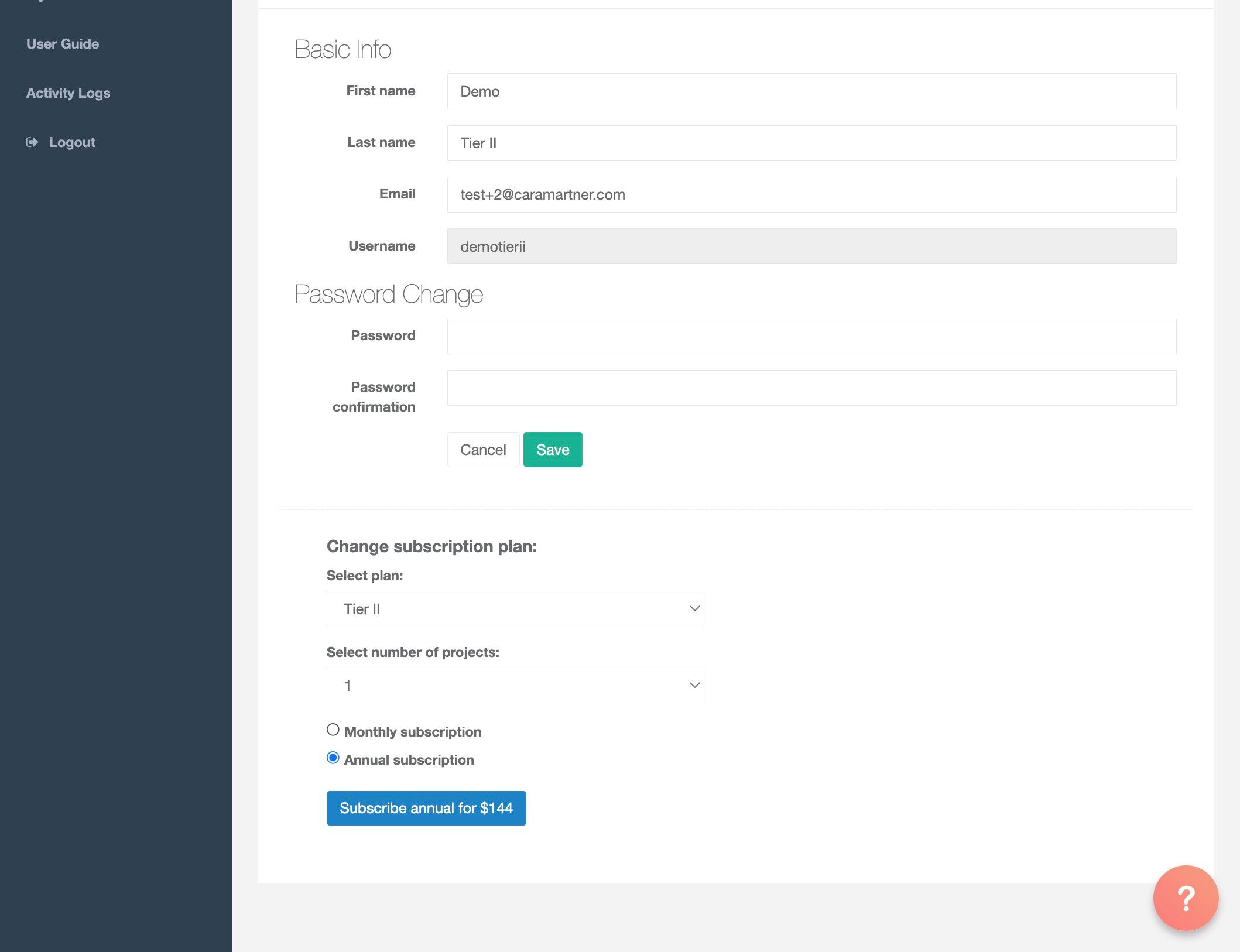Focus the Last name input field
The width and height of the screenshot is (1240, 952).
[811, 143]
